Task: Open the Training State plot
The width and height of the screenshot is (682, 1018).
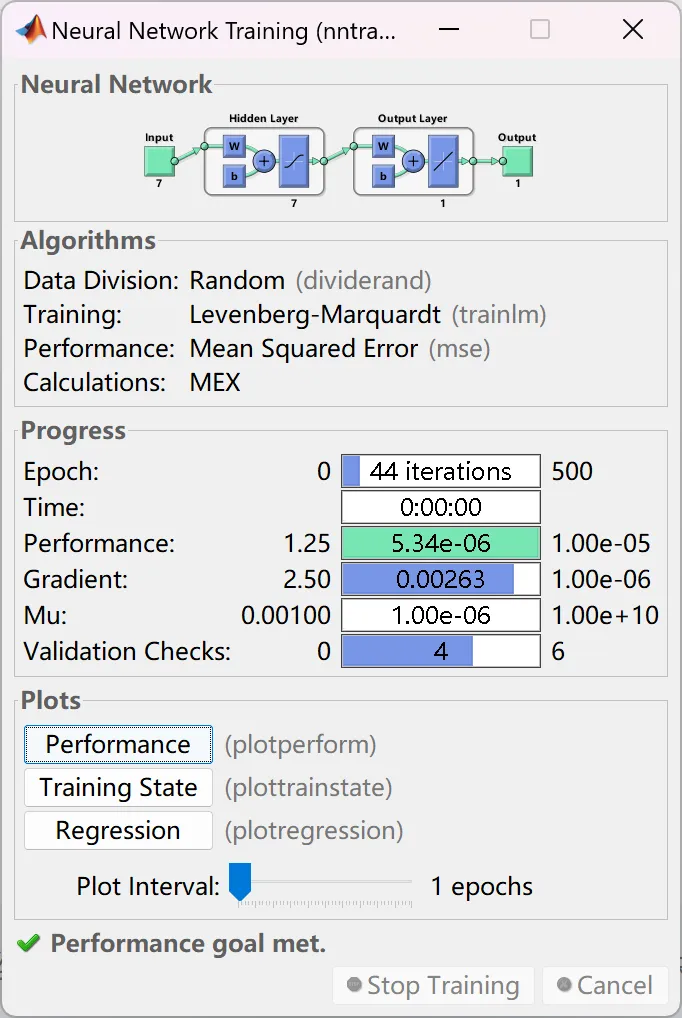Action: (x=118, y=788)
